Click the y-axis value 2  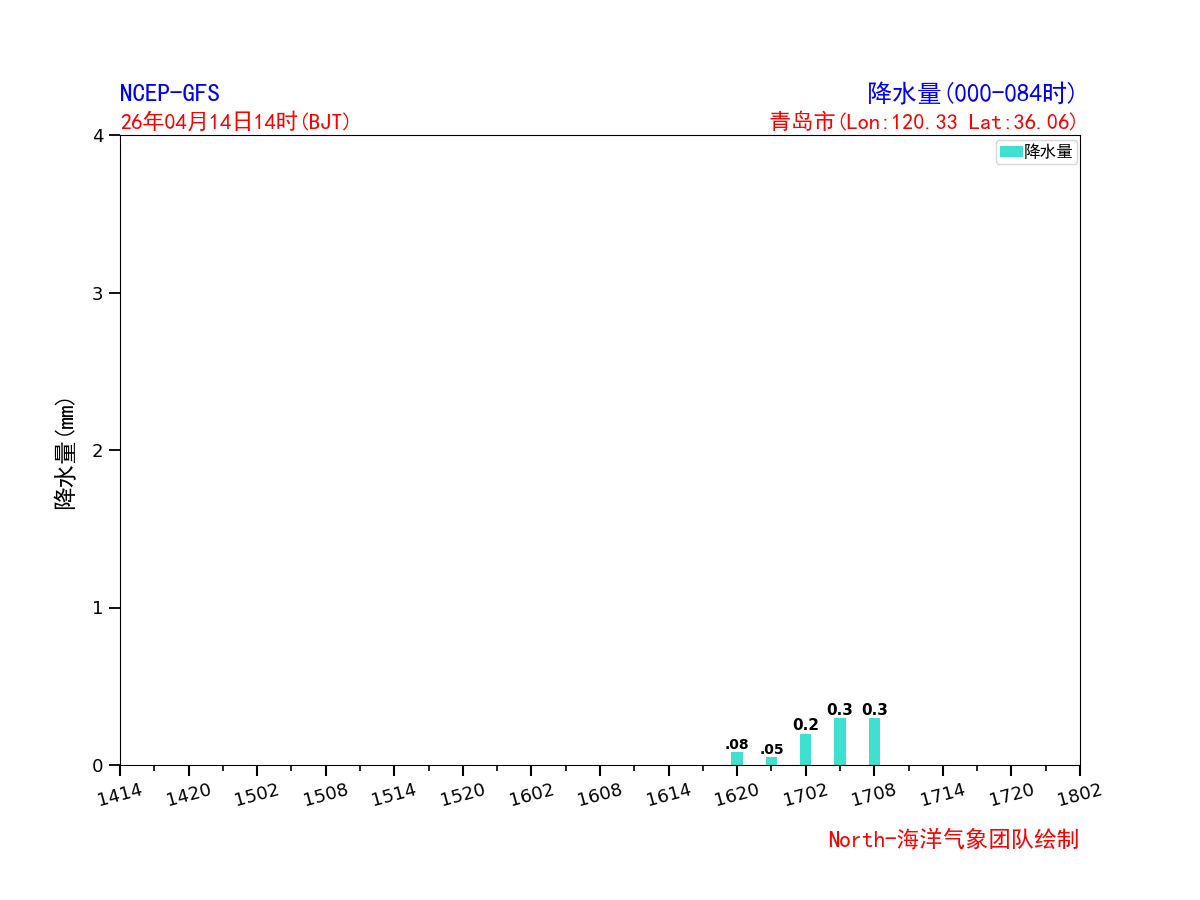pos(98,450)
